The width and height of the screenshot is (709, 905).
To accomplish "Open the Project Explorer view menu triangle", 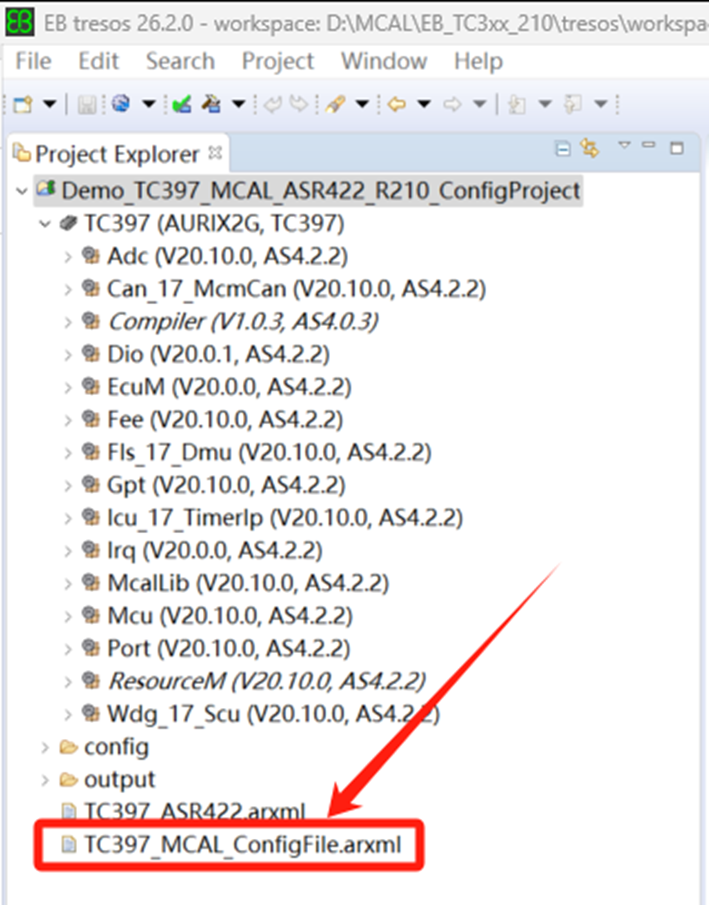I will coord(624,144).
